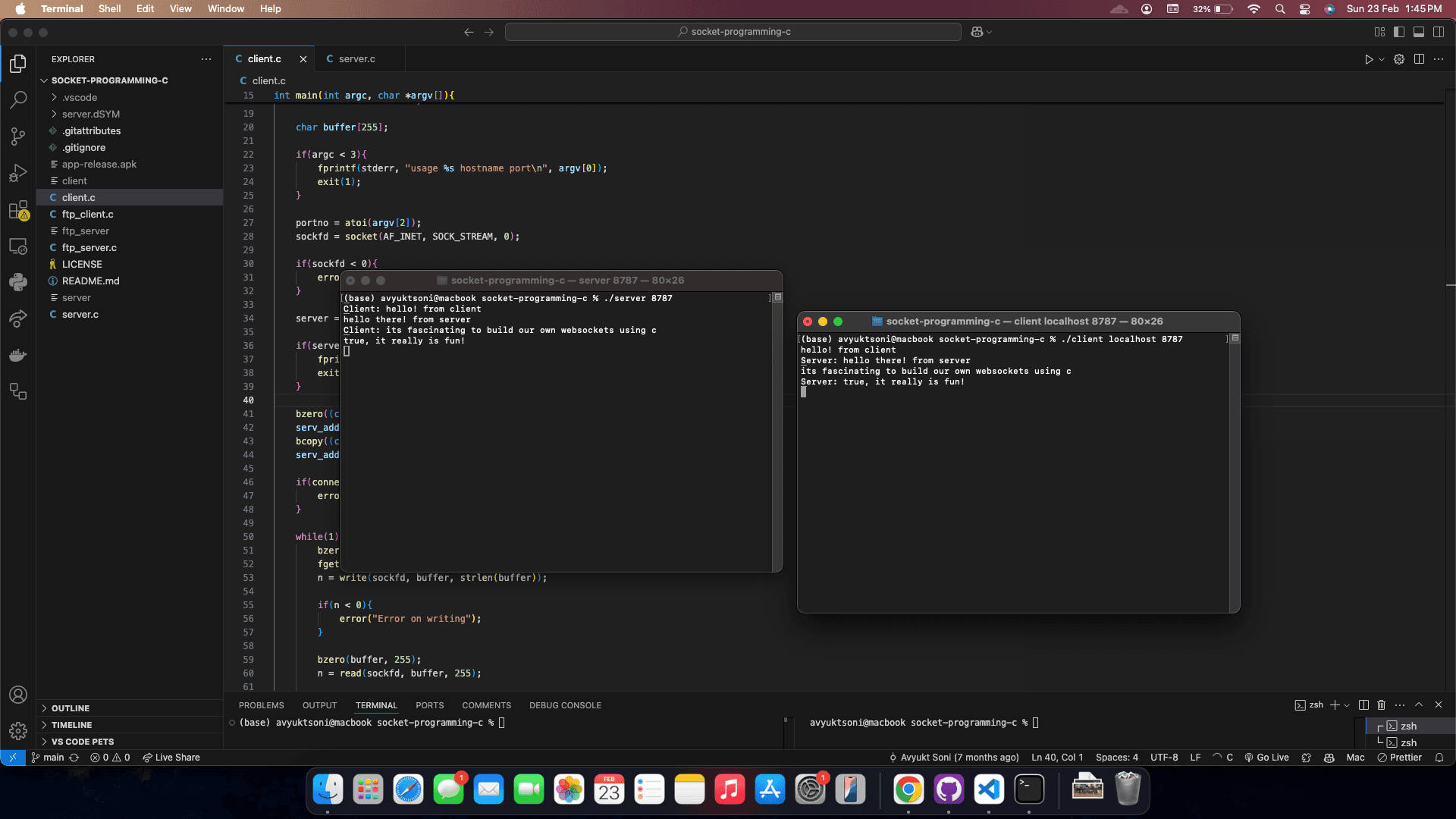Open notifications via the status bar bell
Image resolution: width=1456 pixels, height=819 pixels.
1439,757
